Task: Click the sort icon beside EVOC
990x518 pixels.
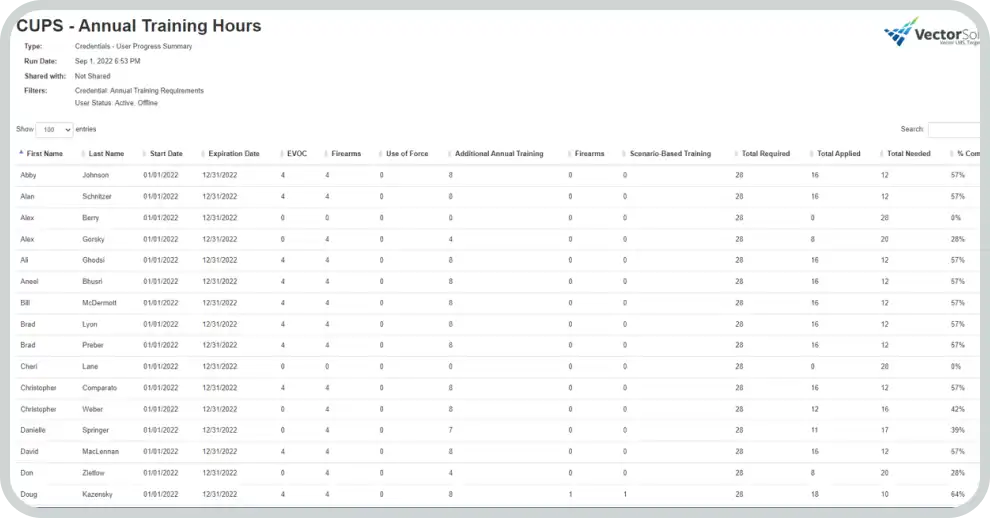Action: coord(282,154)
